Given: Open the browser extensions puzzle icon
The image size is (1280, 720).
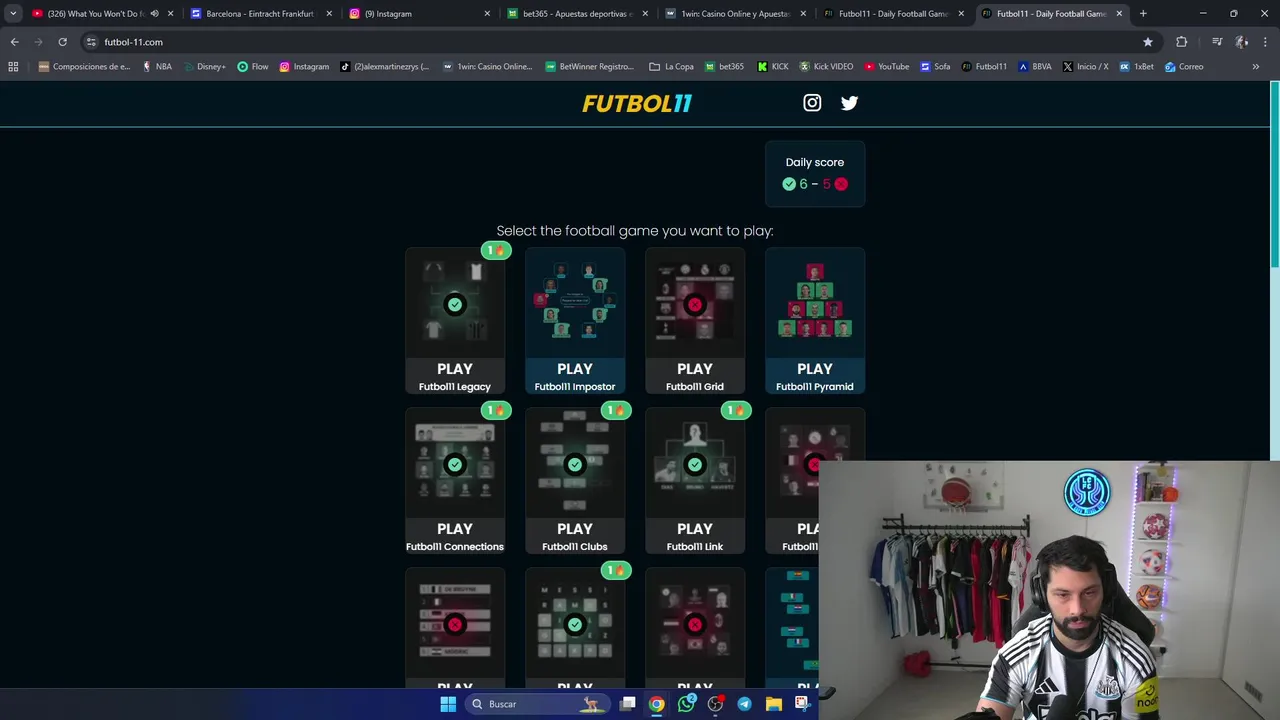Looking at the screenshot, I should click(x=1182, y=42).
